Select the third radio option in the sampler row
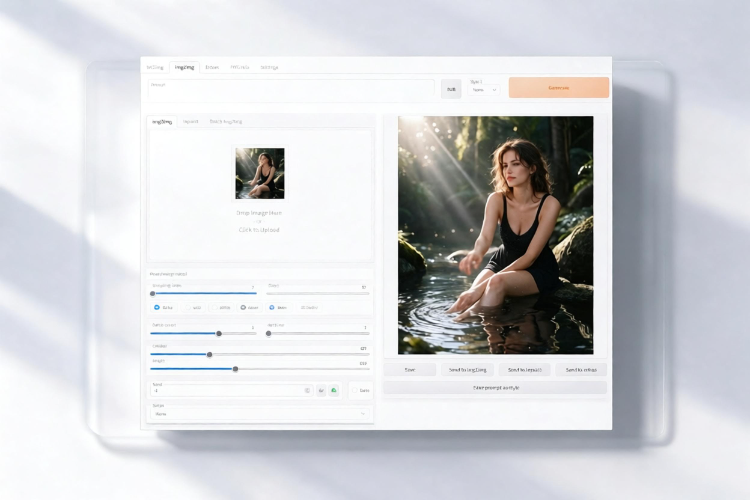 [221, 308]
